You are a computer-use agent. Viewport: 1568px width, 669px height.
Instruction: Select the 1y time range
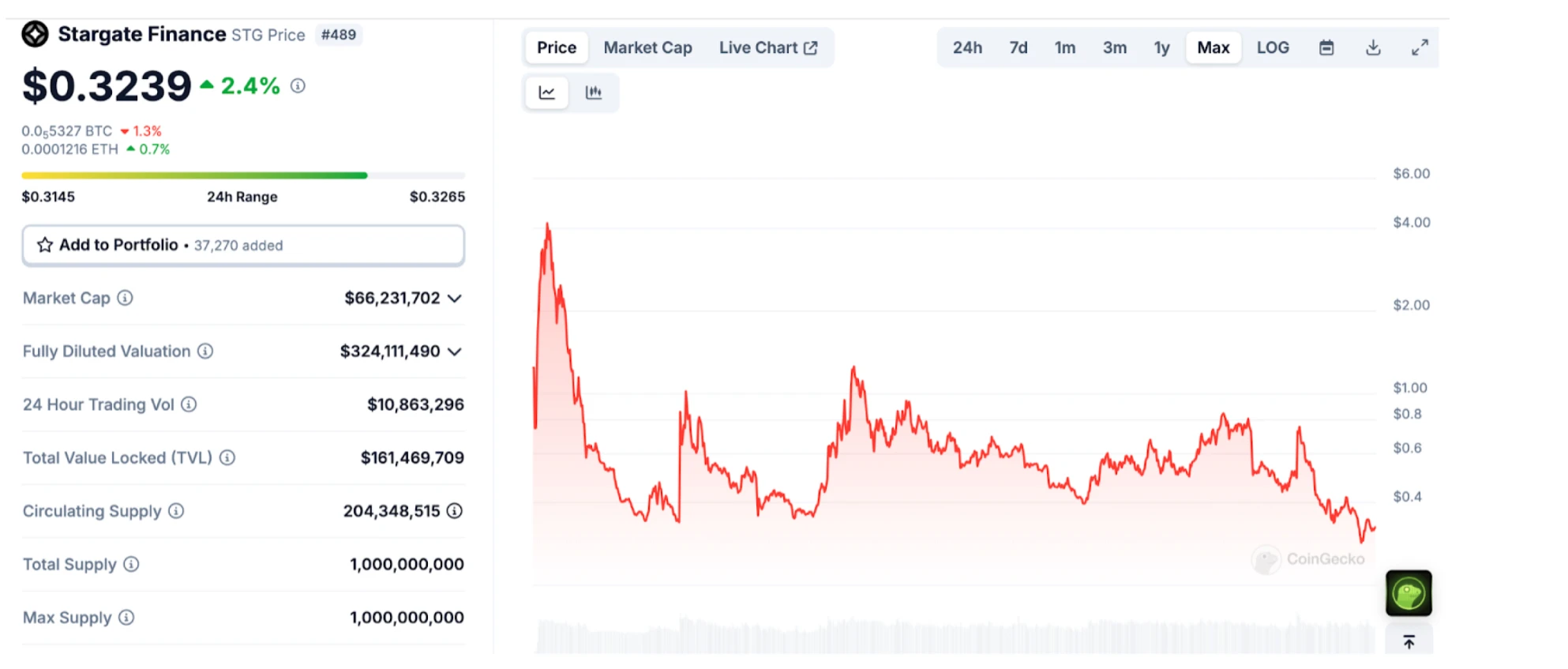coord(1161,47)
